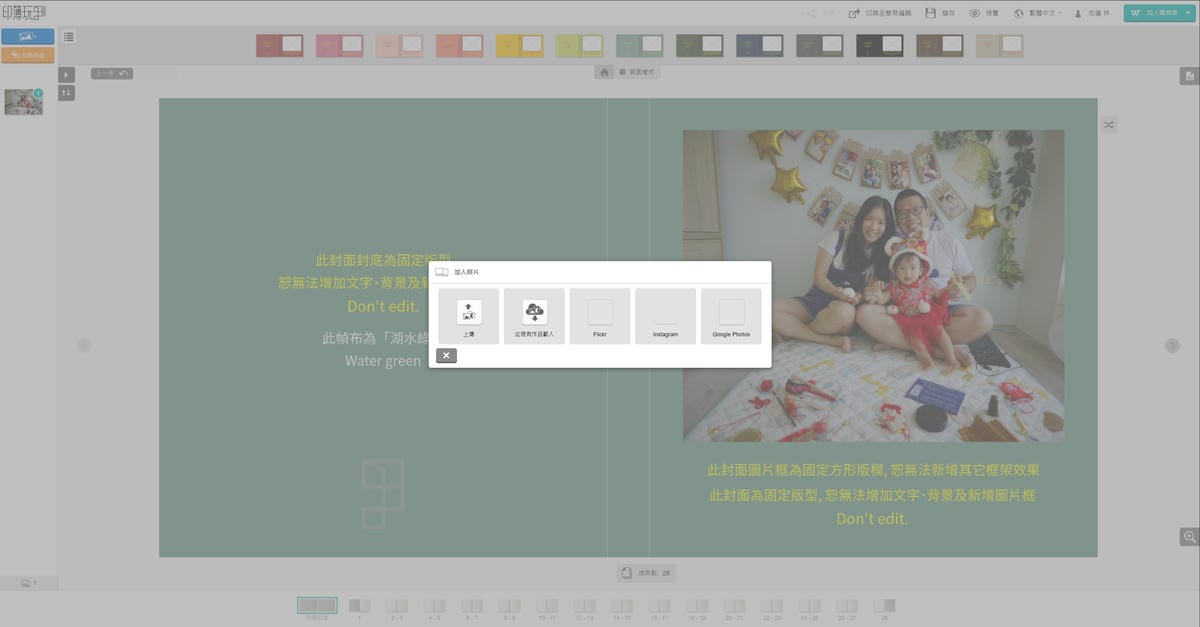Select load from existing works cloud icon
1200x627 pixels.
[534, 316]
